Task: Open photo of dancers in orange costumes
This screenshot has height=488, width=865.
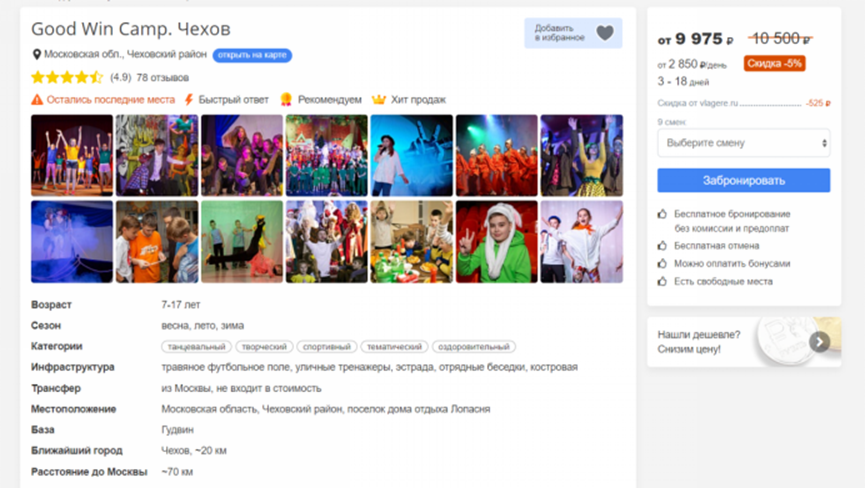Action: tap(496, 155)
